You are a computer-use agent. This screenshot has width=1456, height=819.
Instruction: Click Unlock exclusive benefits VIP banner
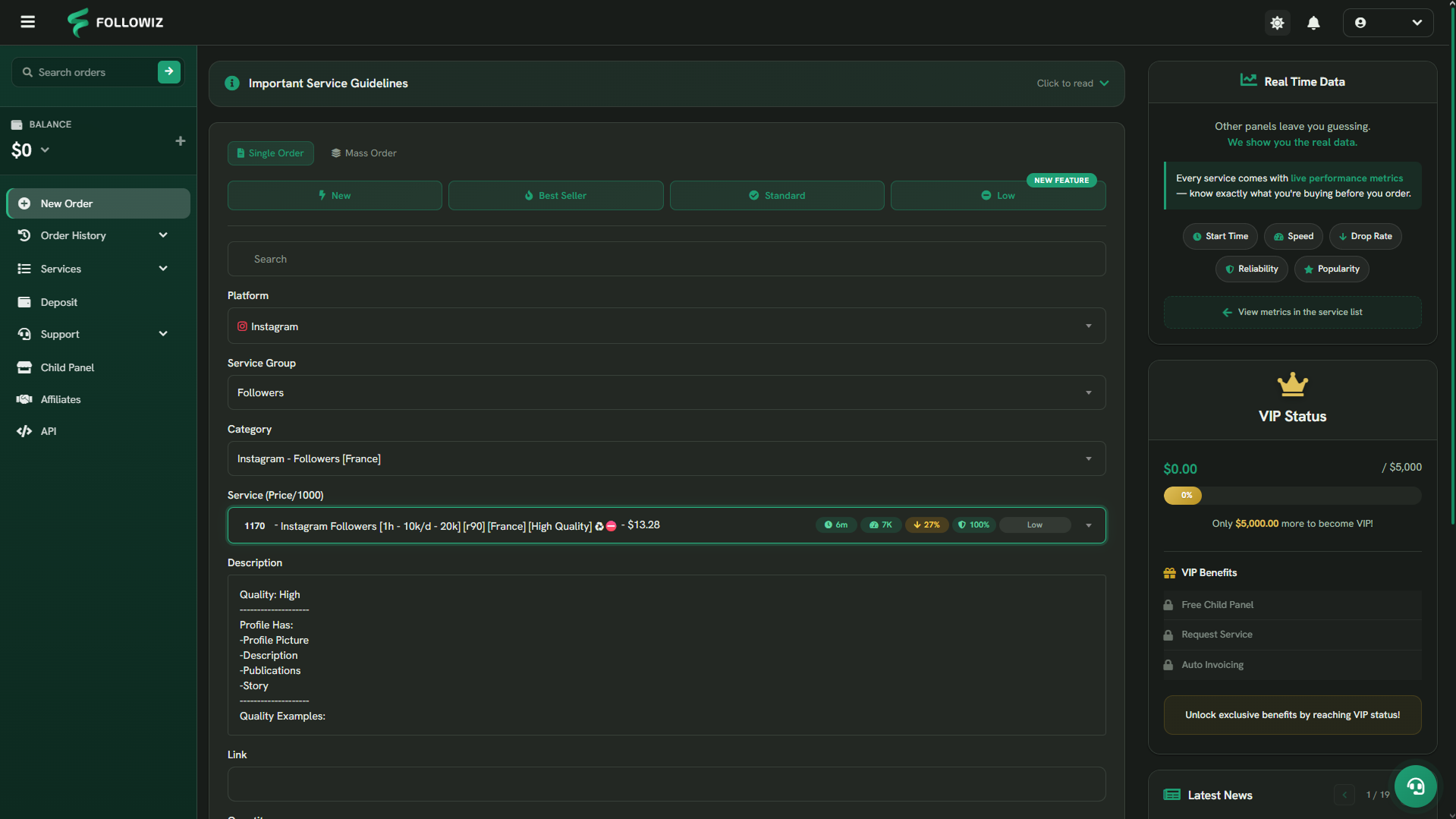tap(1292, 715)
